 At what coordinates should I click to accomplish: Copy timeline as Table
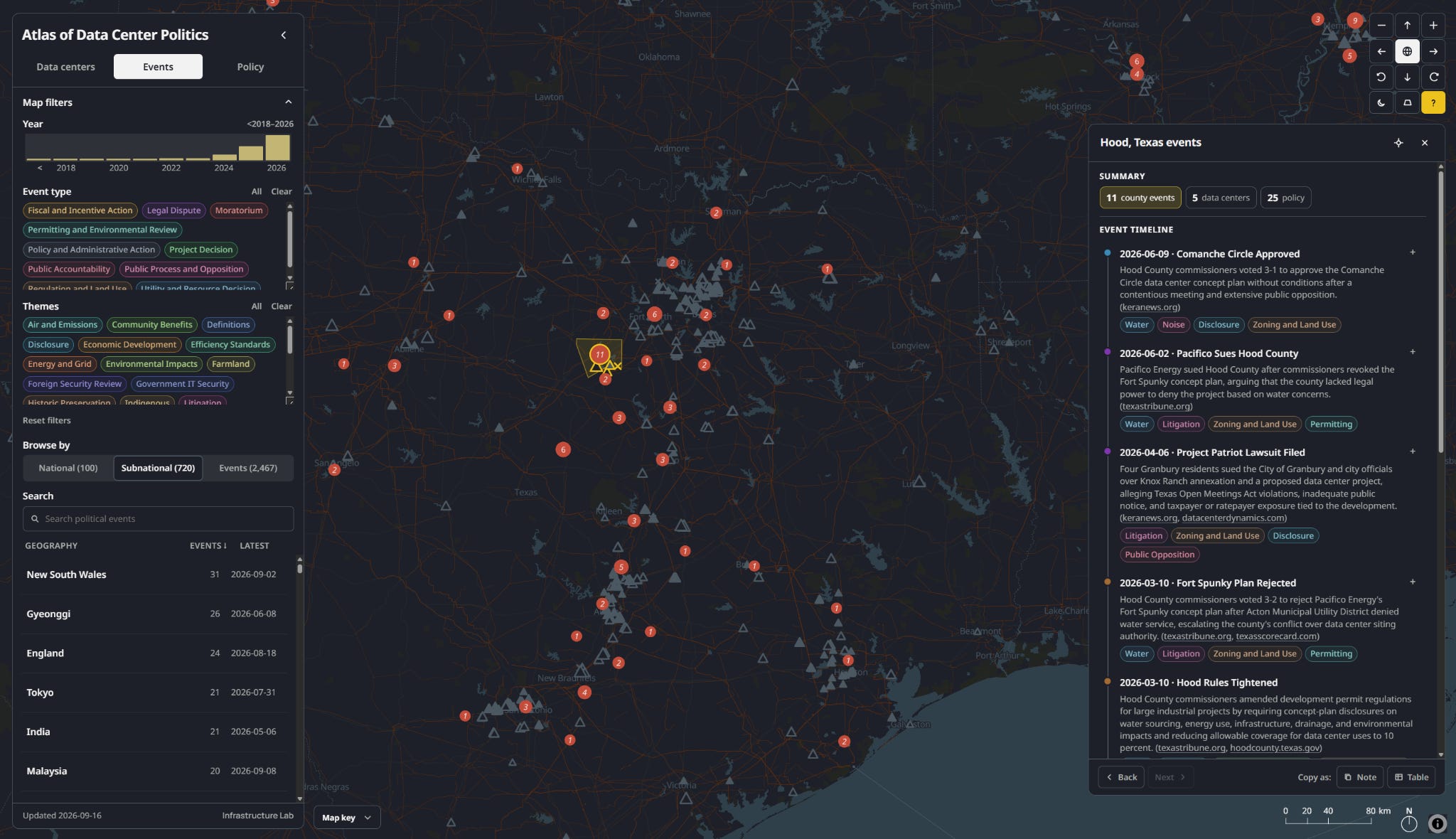[x=1412, y=777]
